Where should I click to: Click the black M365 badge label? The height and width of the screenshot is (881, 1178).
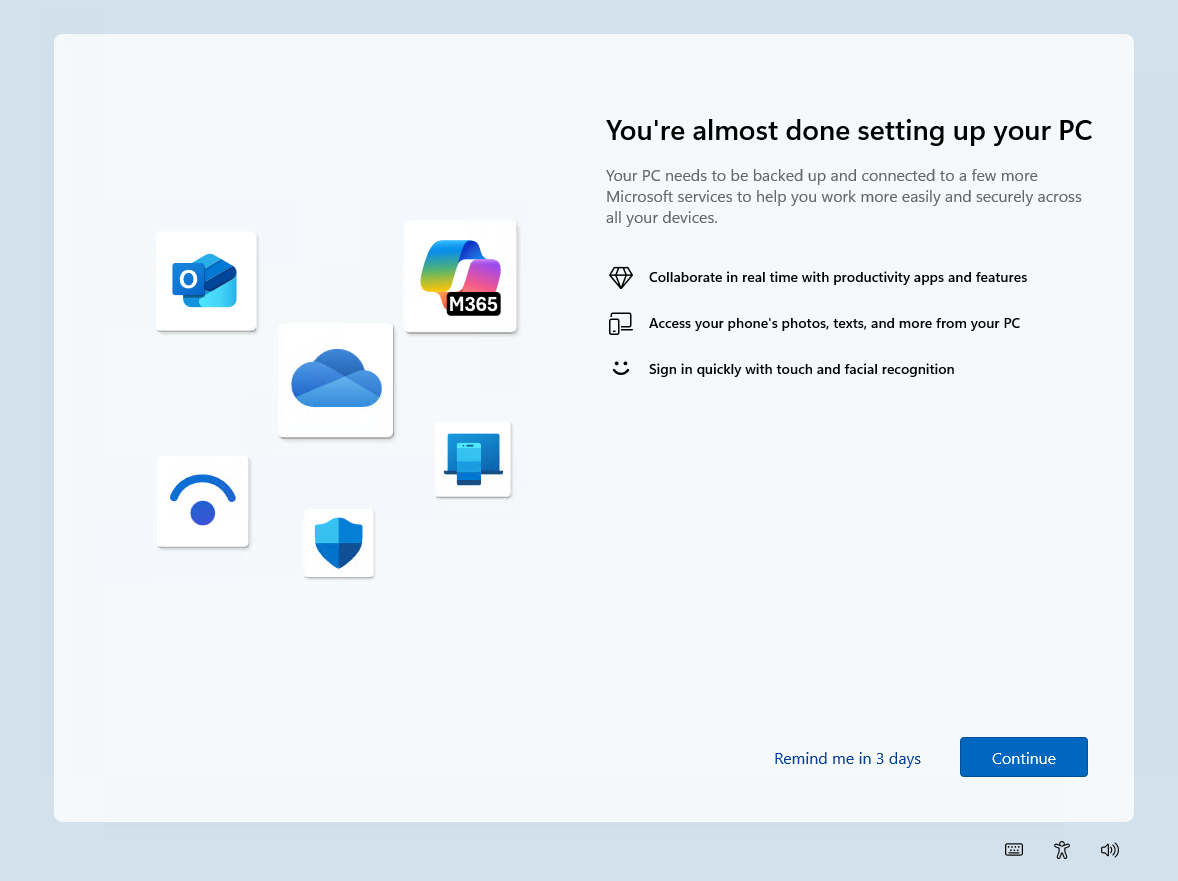pyautogui.click(x=473, y=303)
